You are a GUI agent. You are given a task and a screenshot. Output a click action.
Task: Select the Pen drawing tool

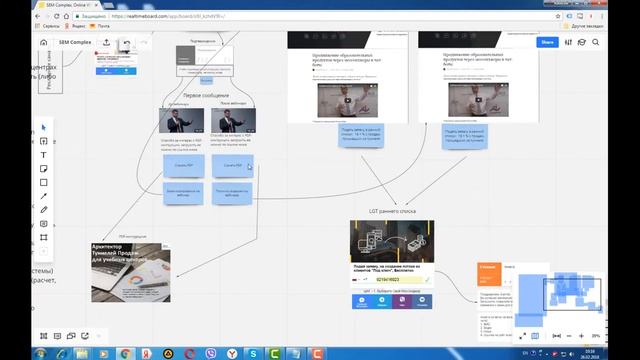(44, 210)
